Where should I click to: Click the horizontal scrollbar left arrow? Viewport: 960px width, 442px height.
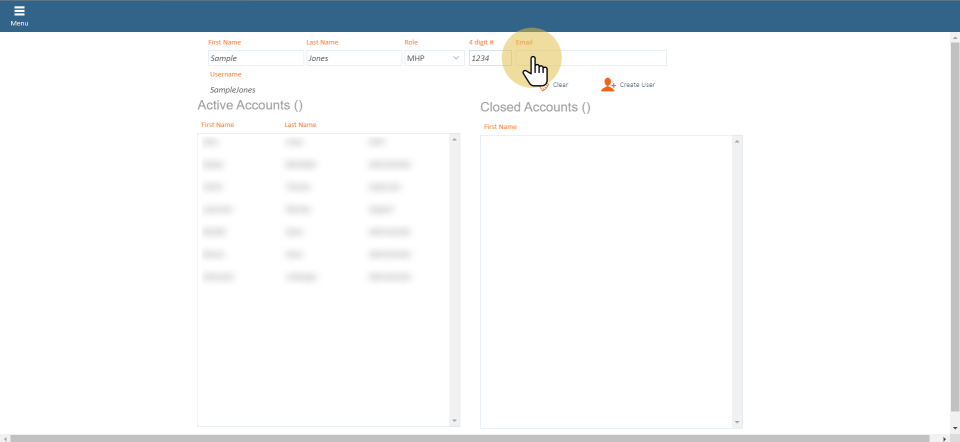[x=5, y=438]
